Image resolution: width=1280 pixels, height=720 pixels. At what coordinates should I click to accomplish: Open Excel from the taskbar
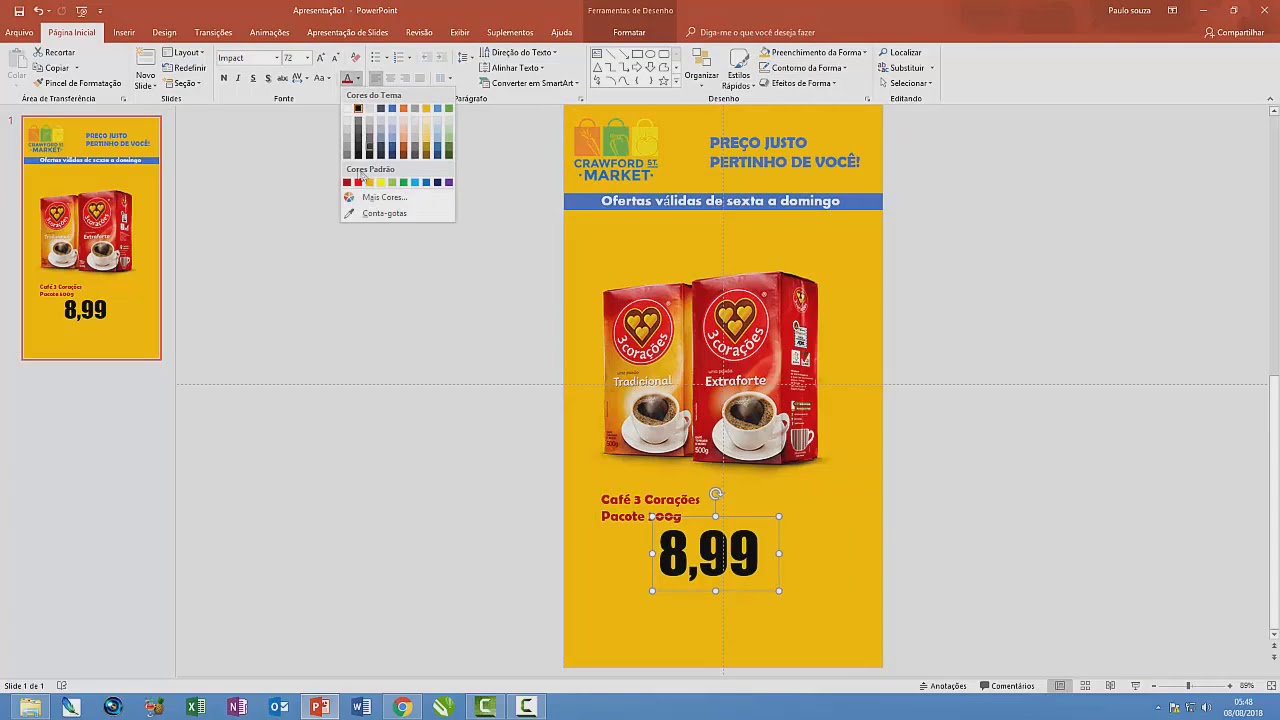[195, 707]
